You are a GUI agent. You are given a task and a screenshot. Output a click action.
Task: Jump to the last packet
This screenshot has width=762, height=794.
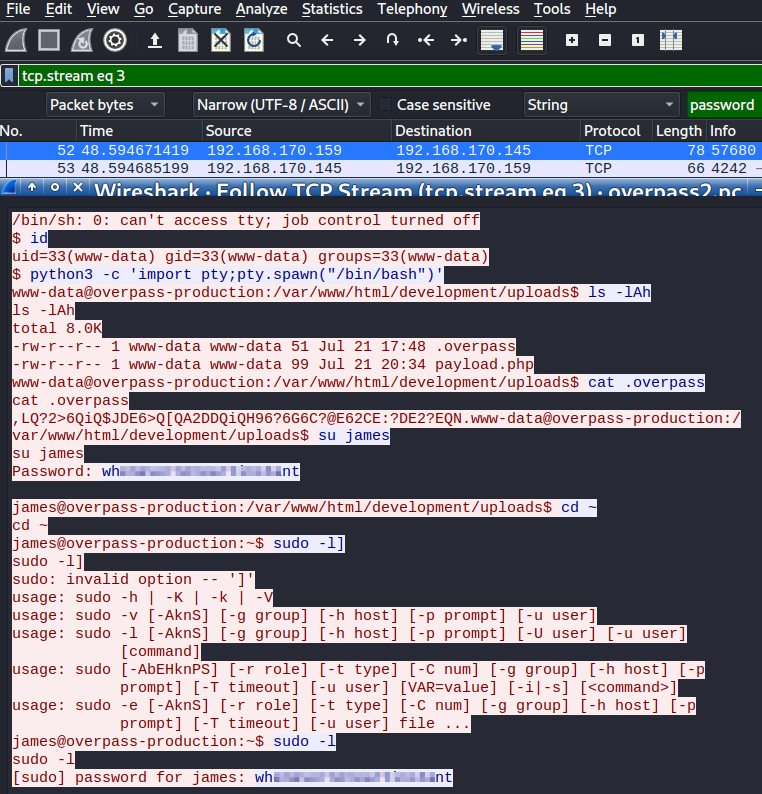coord(459,40)
